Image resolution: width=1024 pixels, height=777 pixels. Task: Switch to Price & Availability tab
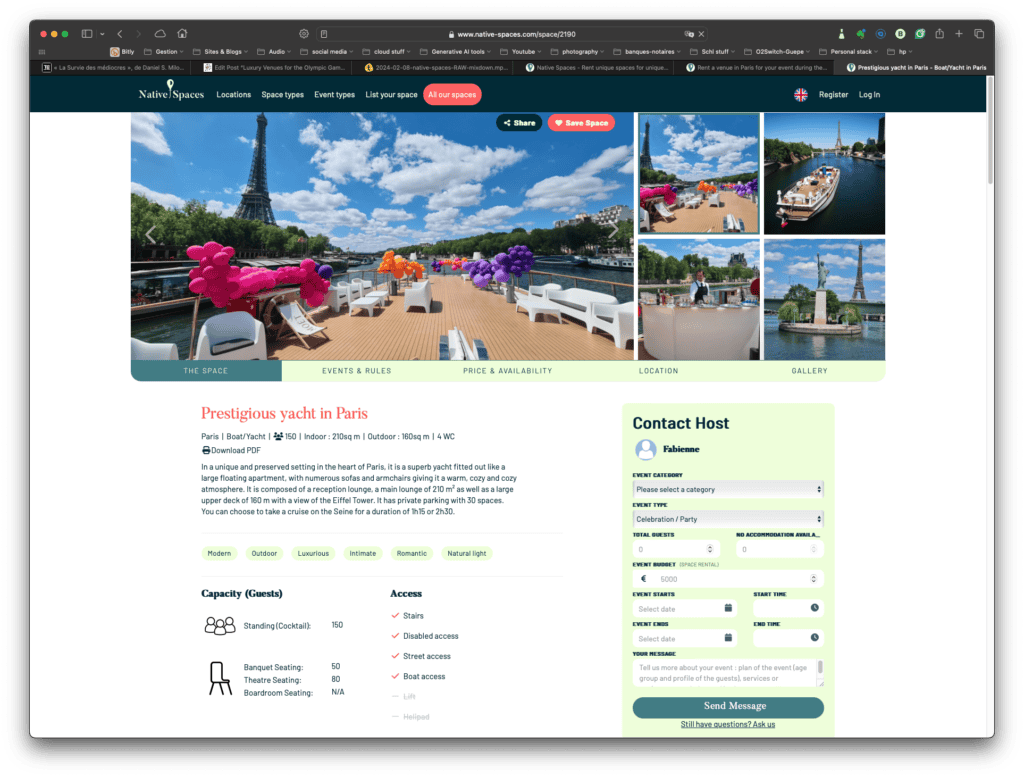pos(507,371)
